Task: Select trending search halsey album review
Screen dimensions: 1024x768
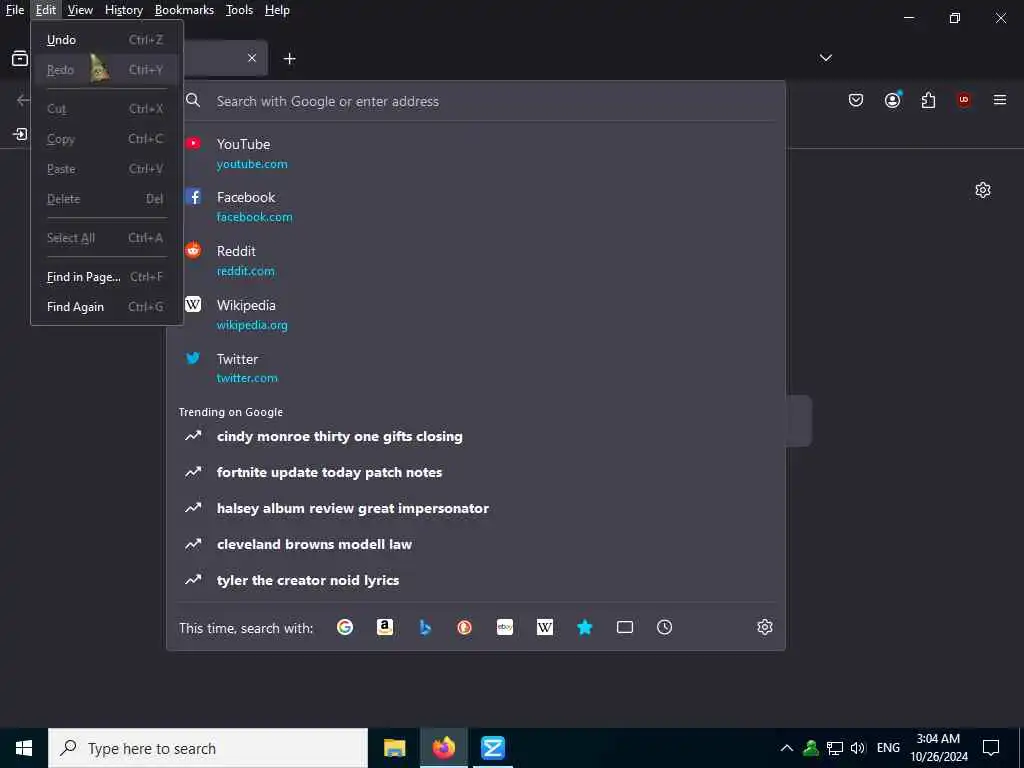Action: [x=475, y=508]
